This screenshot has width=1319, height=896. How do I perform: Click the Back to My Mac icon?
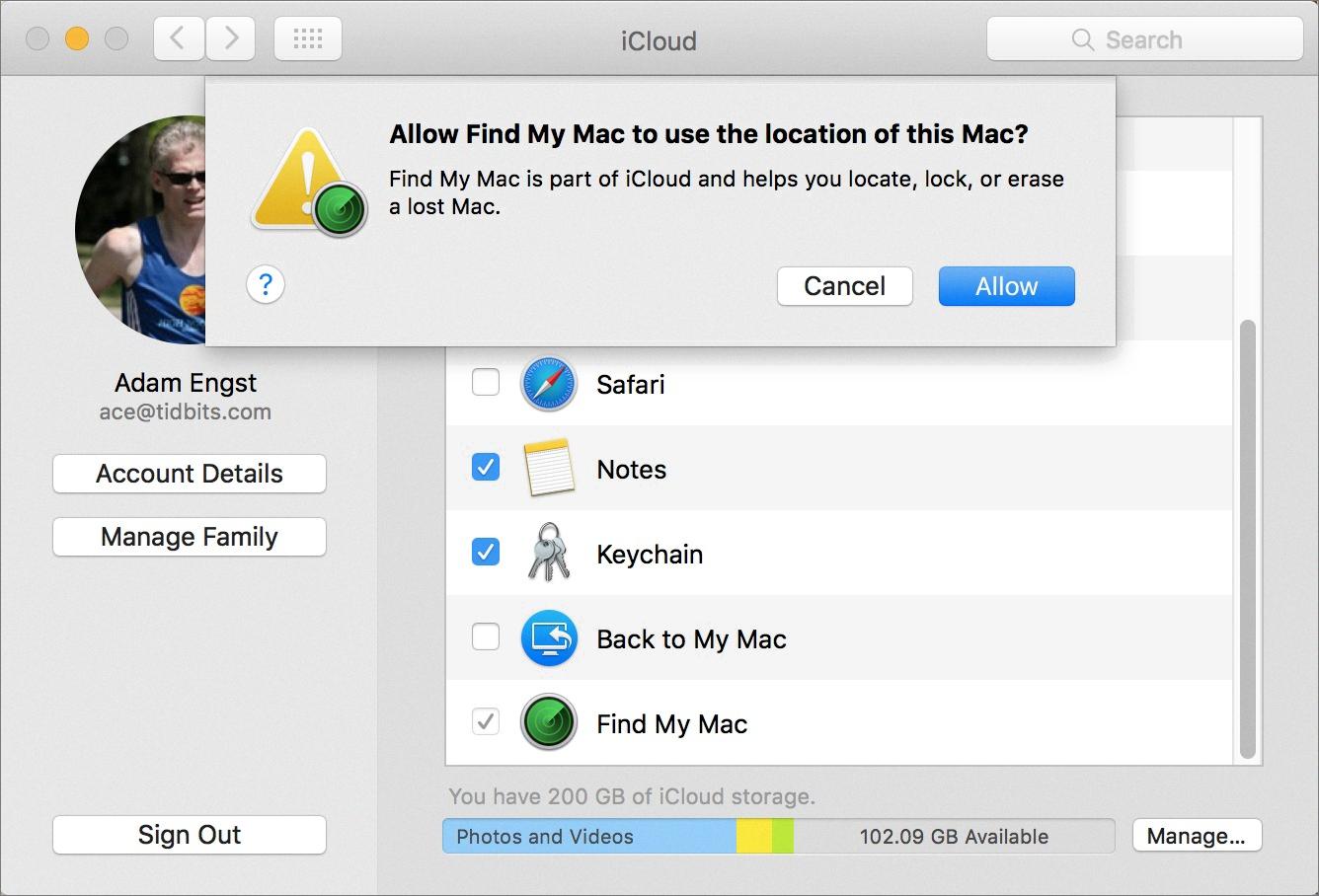pyautogui.click(x=548, y=638)
